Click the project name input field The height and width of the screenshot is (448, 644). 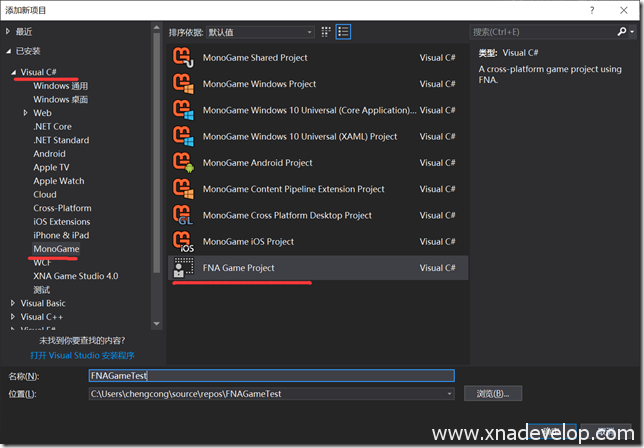click(x=270, y=375)
